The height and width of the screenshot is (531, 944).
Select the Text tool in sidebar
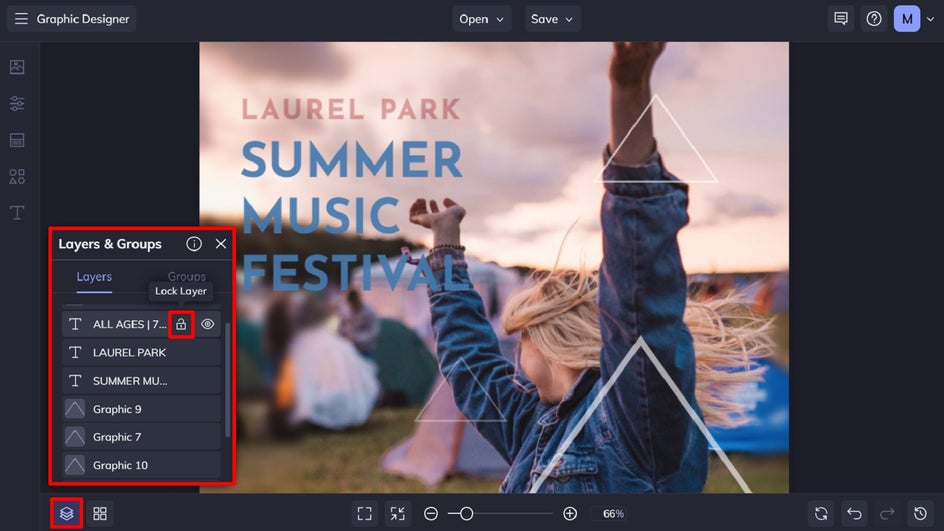(x=17, y=213)
